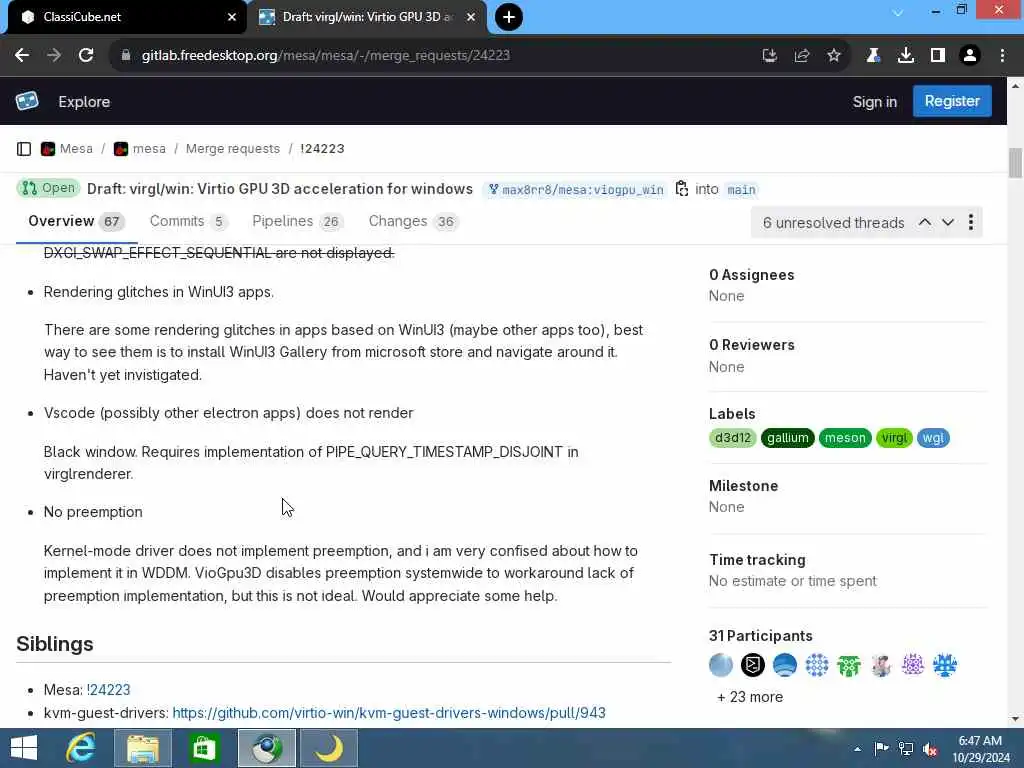Image resolution: width=1024 pixels, height=768 pixels.
Task: Click the Sign in link
Action: [874, 102]
